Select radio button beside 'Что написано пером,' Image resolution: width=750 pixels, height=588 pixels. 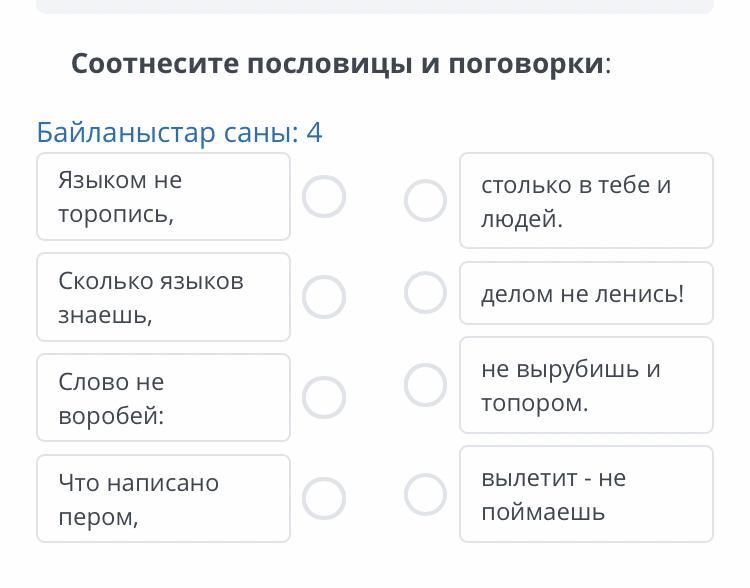[x=324, y=498]
